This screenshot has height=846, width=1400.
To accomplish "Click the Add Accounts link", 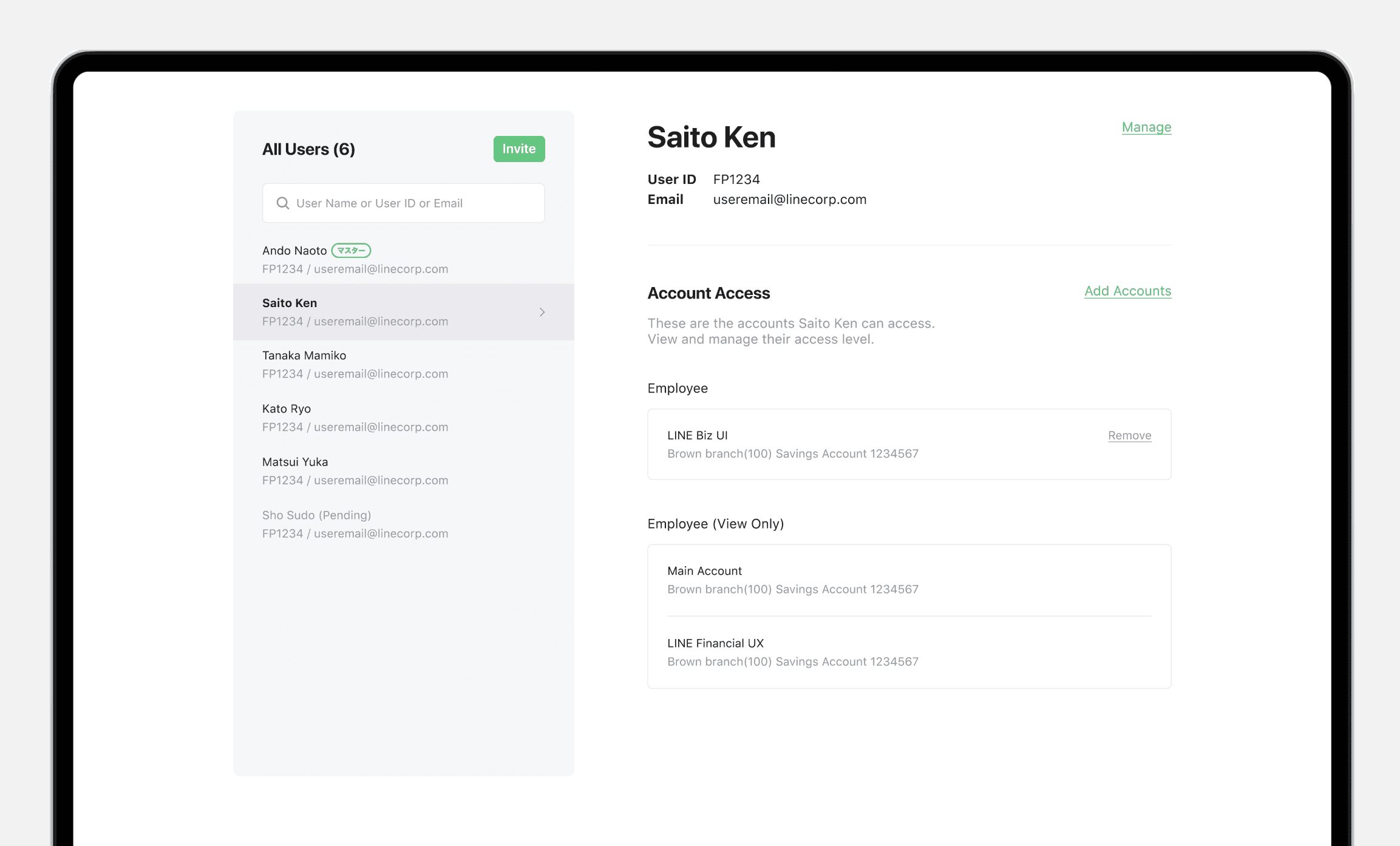I will click(1127, 291).
